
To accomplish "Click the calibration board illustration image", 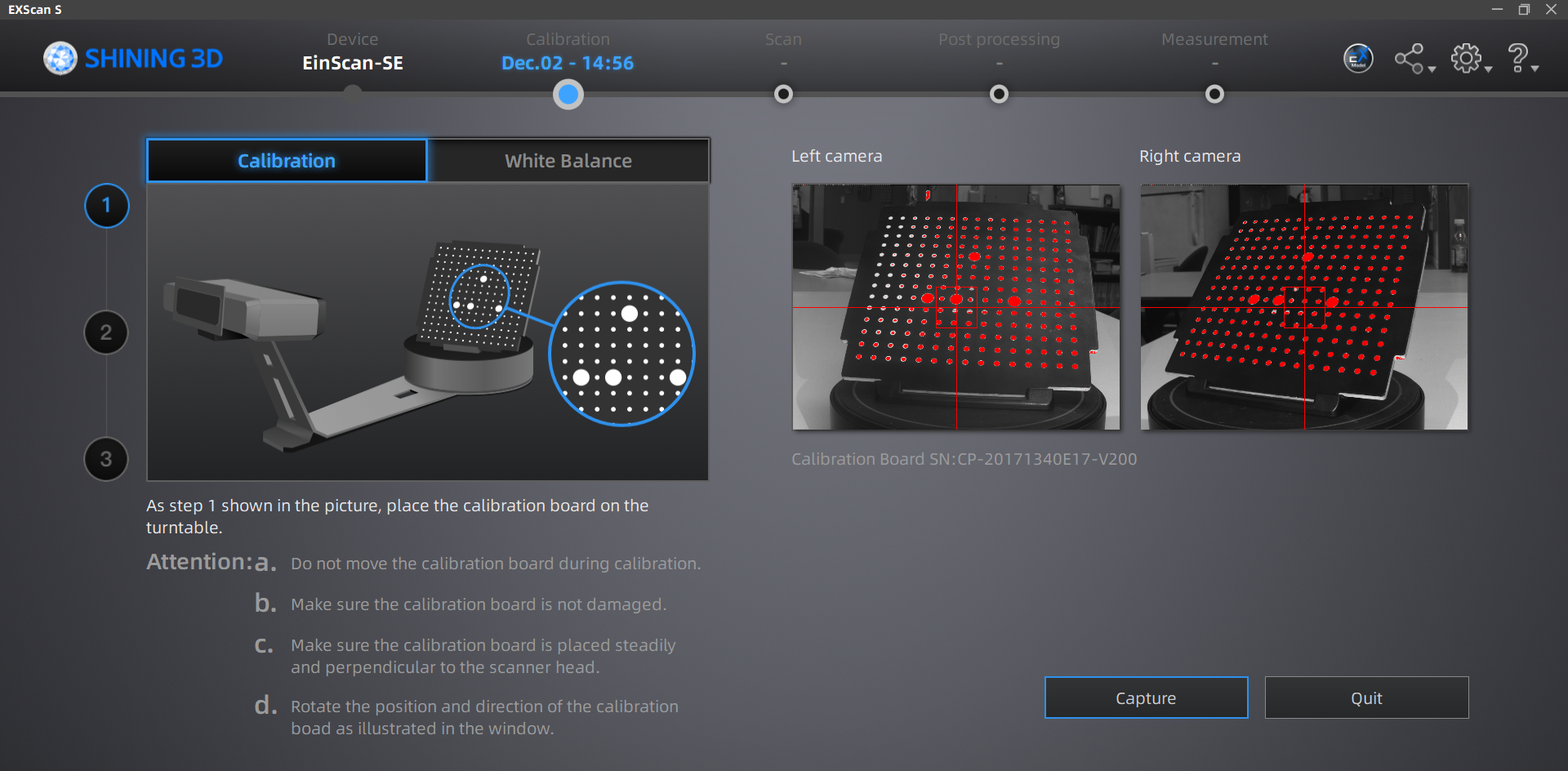I will 427,332.
